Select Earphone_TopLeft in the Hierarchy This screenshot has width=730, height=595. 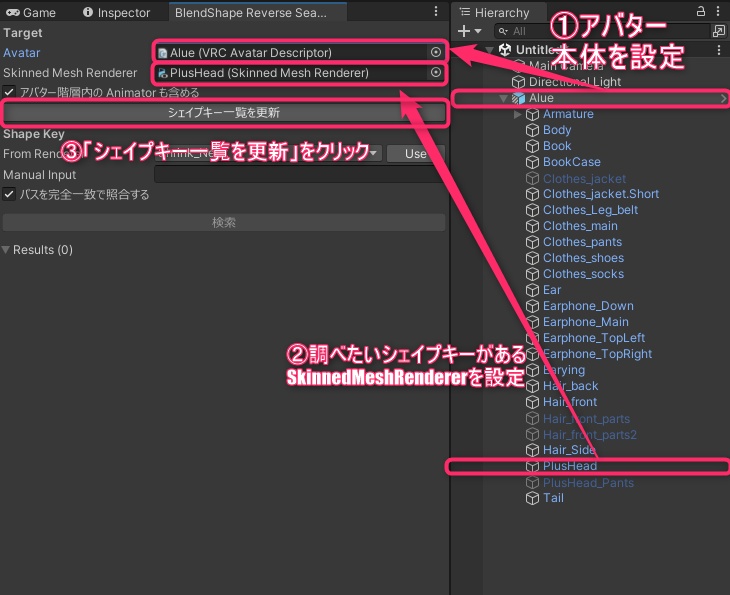click(594, 338)
